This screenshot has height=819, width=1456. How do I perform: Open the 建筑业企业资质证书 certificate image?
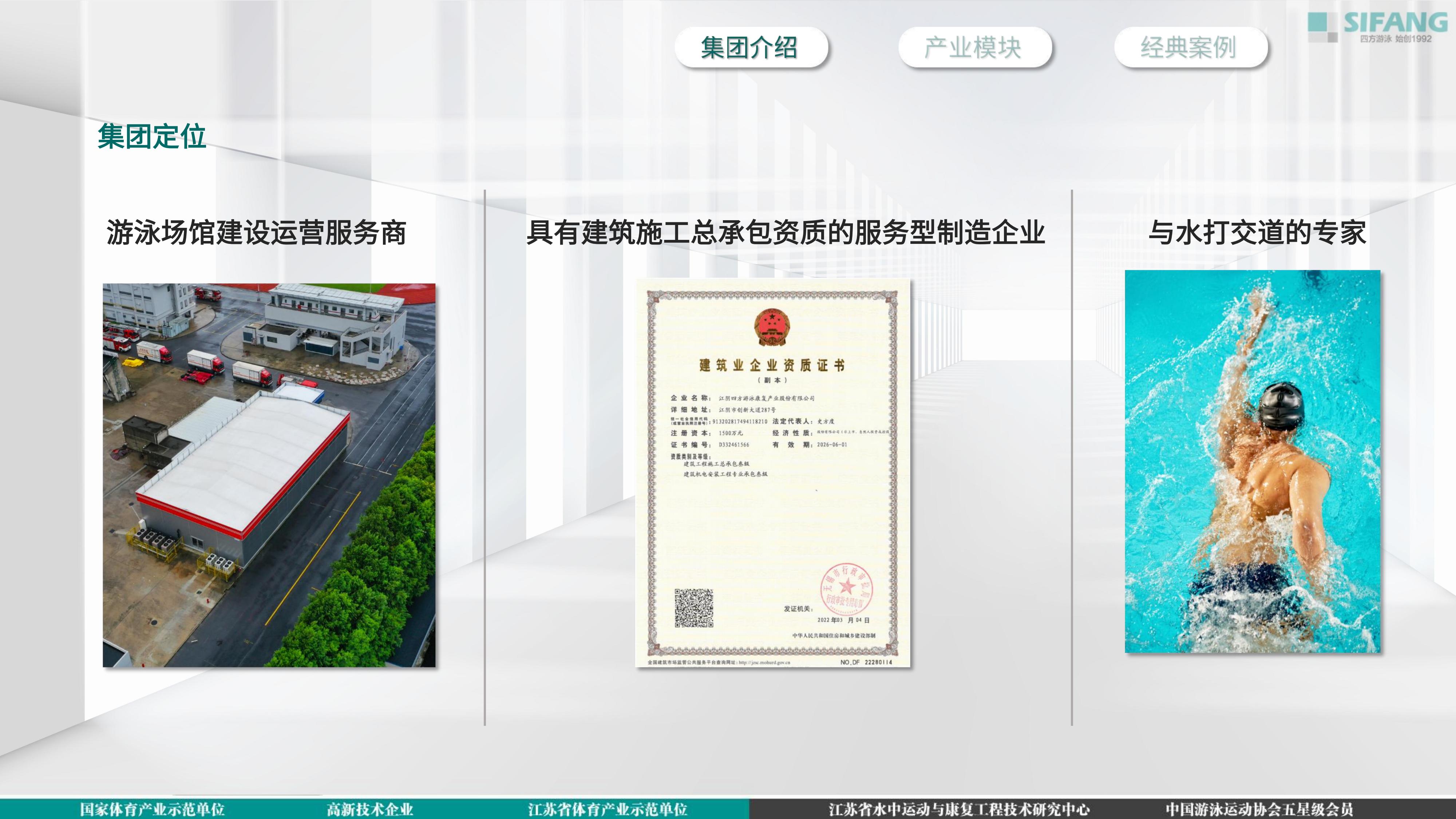point(773,473)
